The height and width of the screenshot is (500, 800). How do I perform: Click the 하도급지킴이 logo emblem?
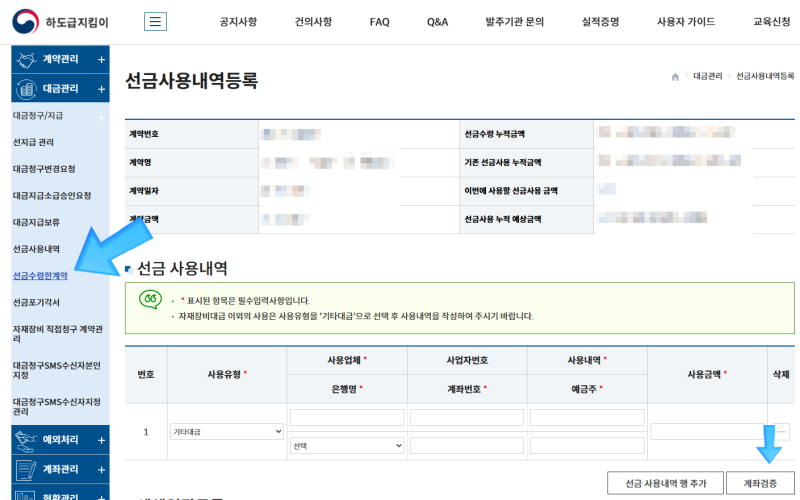[25, 21]
